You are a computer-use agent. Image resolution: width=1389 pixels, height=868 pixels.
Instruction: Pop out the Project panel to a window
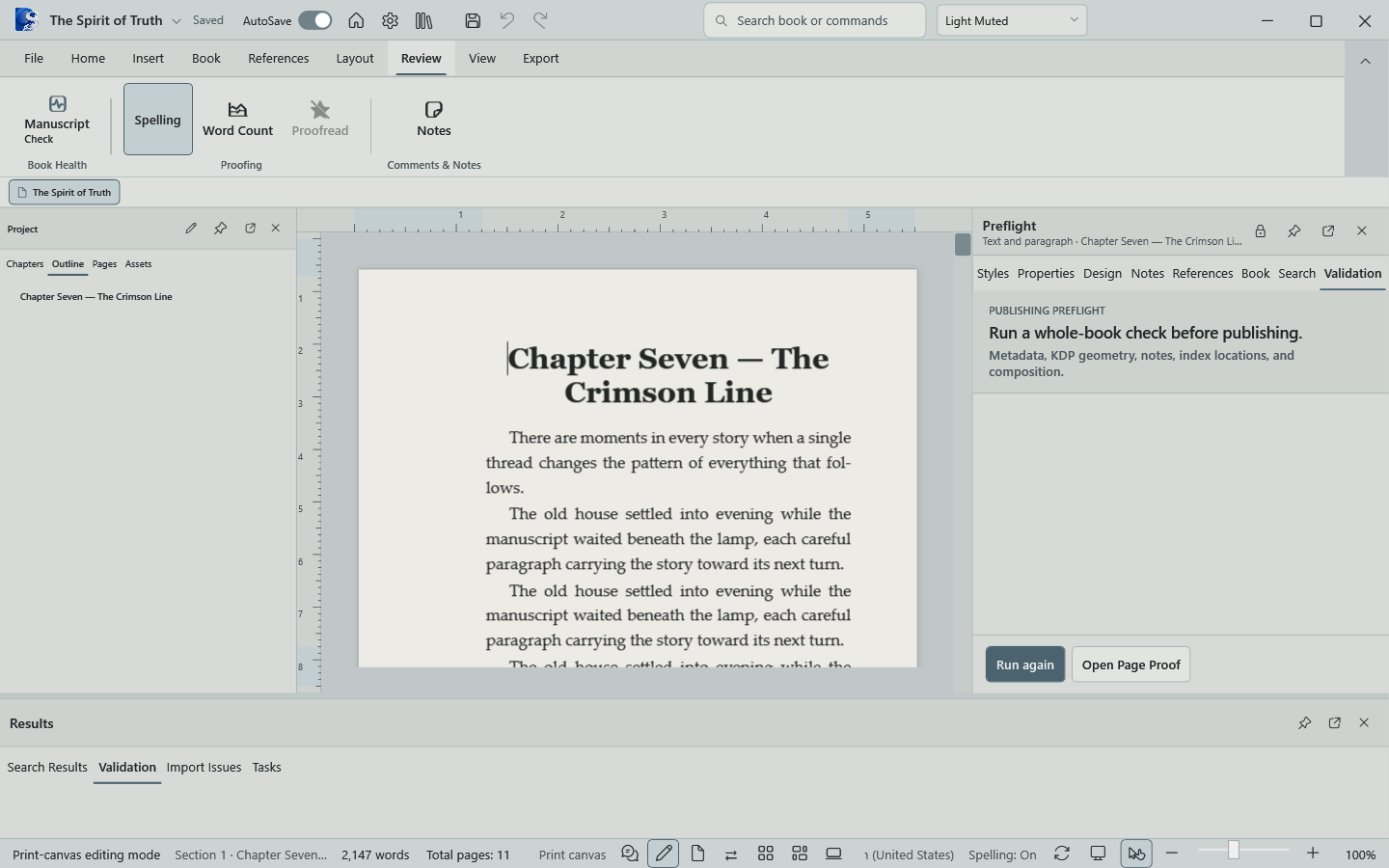tap(250, 229)
